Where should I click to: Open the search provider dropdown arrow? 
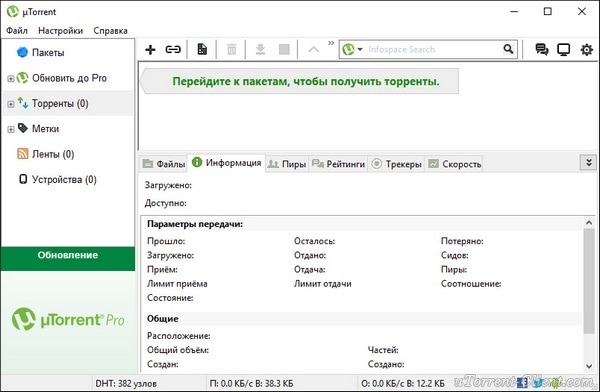click(x=360, y=49)
